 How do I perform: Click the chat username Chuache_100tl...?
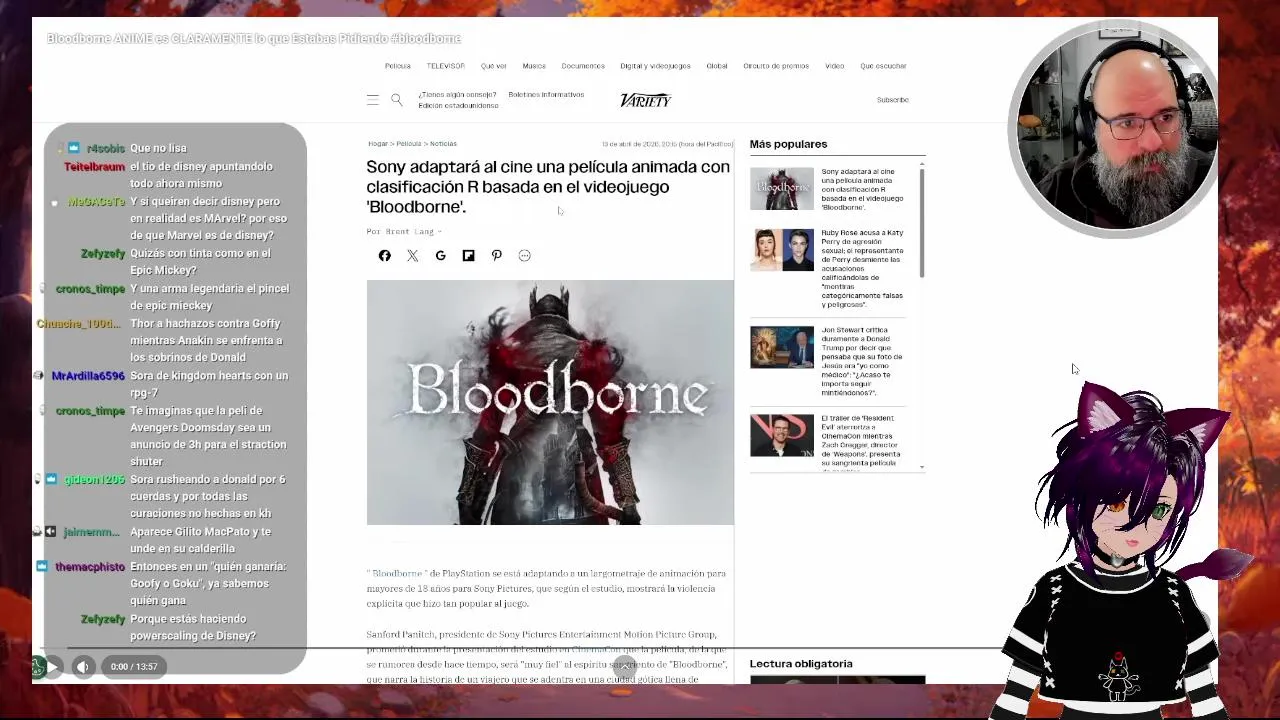coord(79,324)
